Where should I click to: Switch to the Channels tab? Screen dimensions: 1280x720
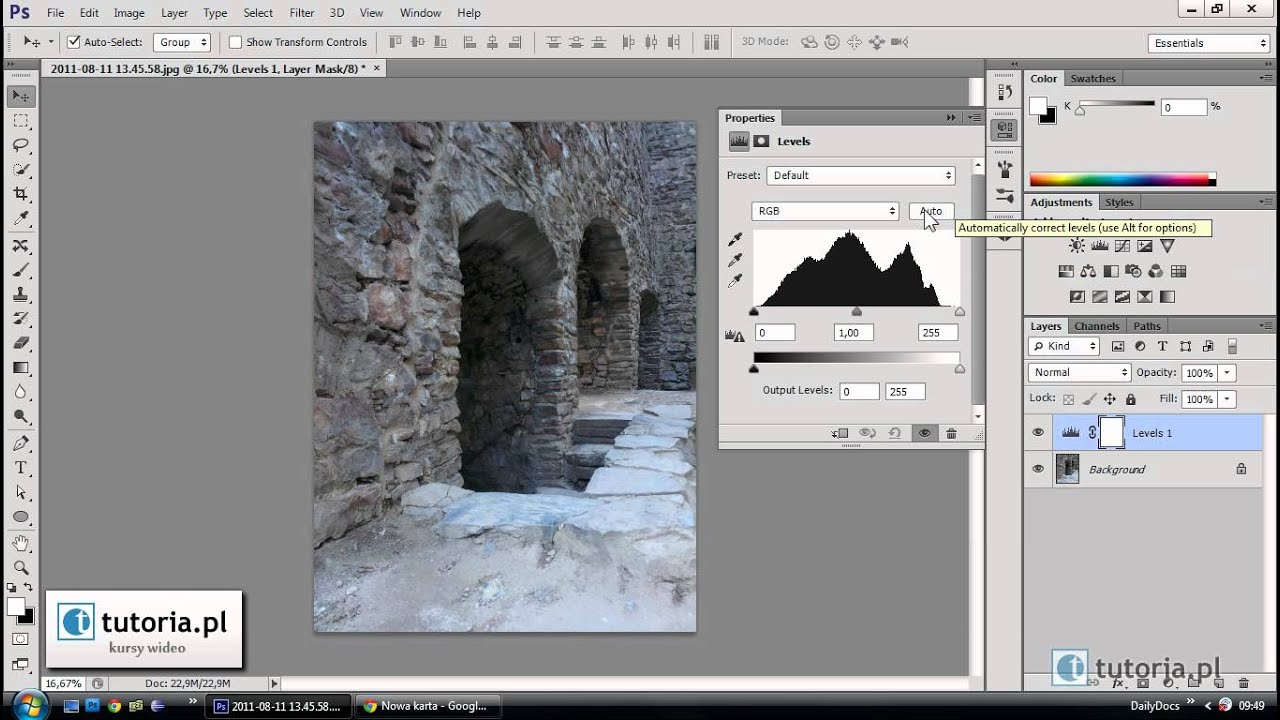[x=1097, y=326]
